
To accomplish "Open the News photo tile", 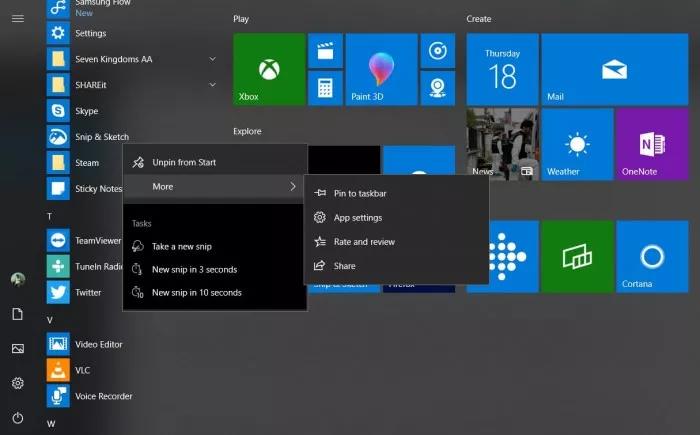I will [x=502, y=144].
